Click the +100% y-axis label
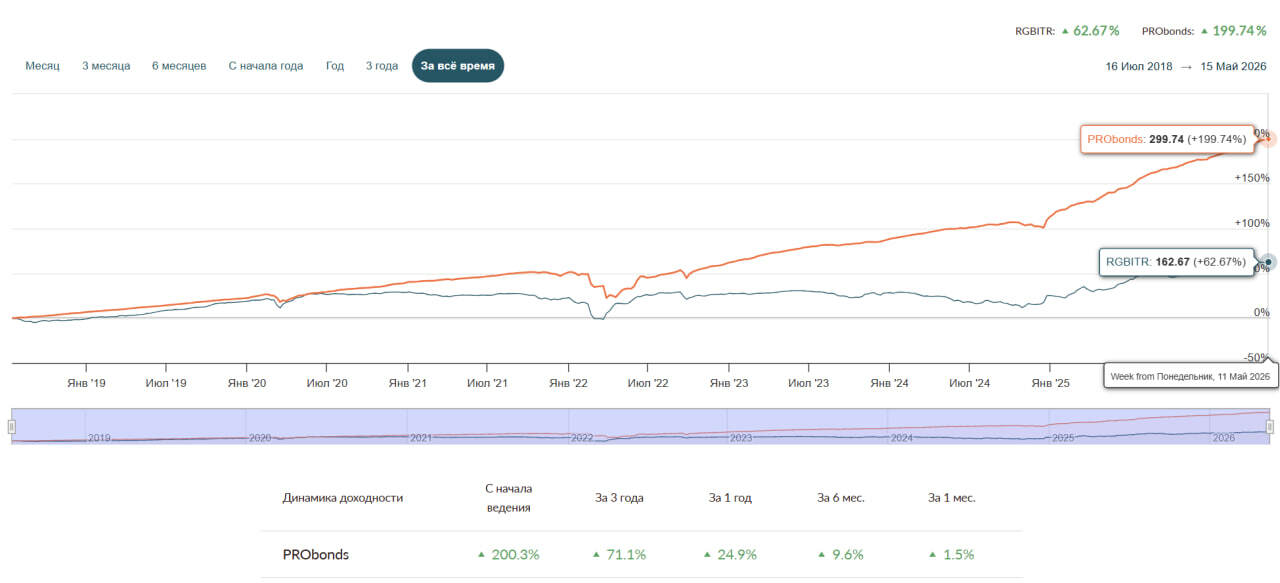Image resolution: width=1280 pixels, height=583 pixels. click(x=1254, y=223)
